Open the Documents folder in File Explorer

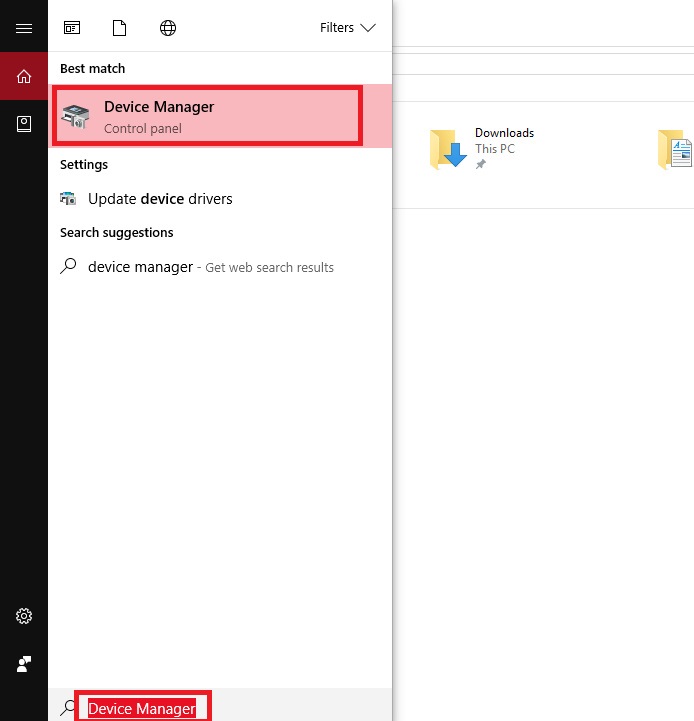[x=676, y=149]
